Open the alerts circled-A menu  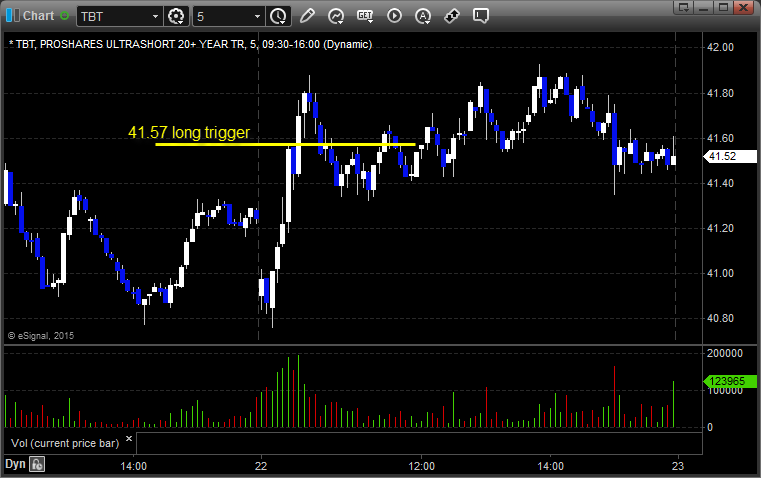(x=423, y=16)
